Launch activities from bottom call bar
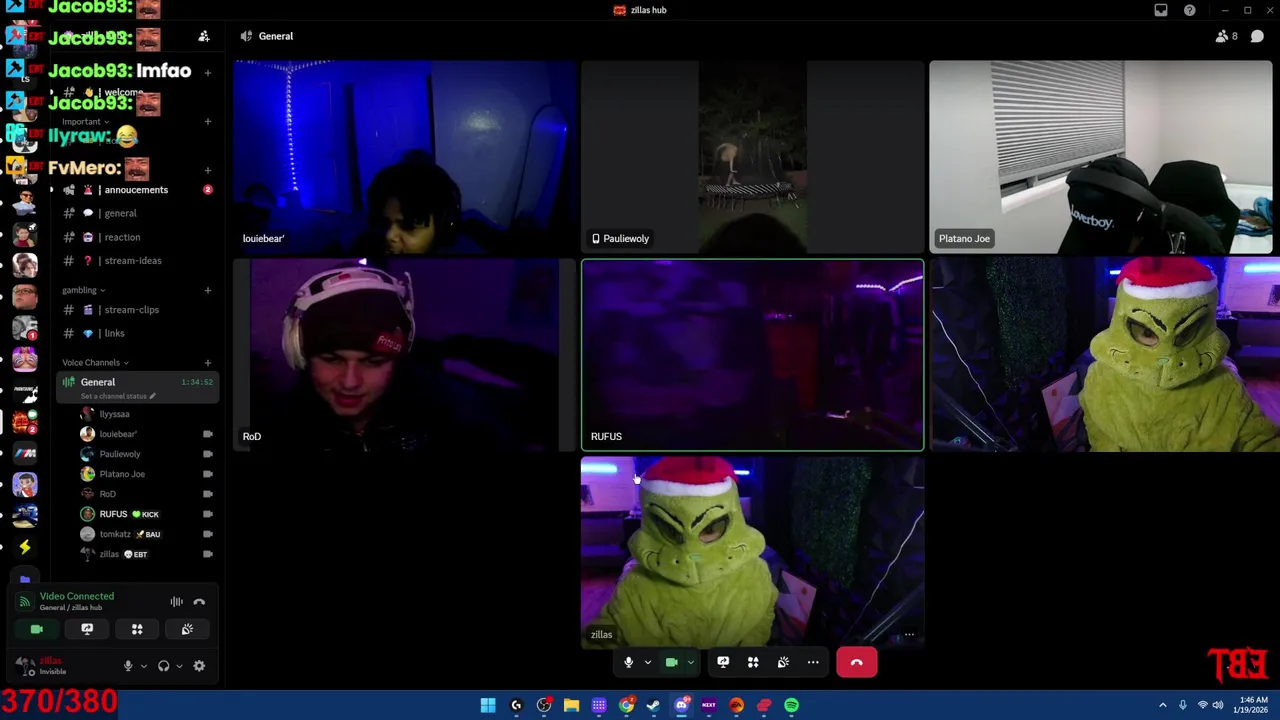This screenshot has height=720, width=1280. 753,662
